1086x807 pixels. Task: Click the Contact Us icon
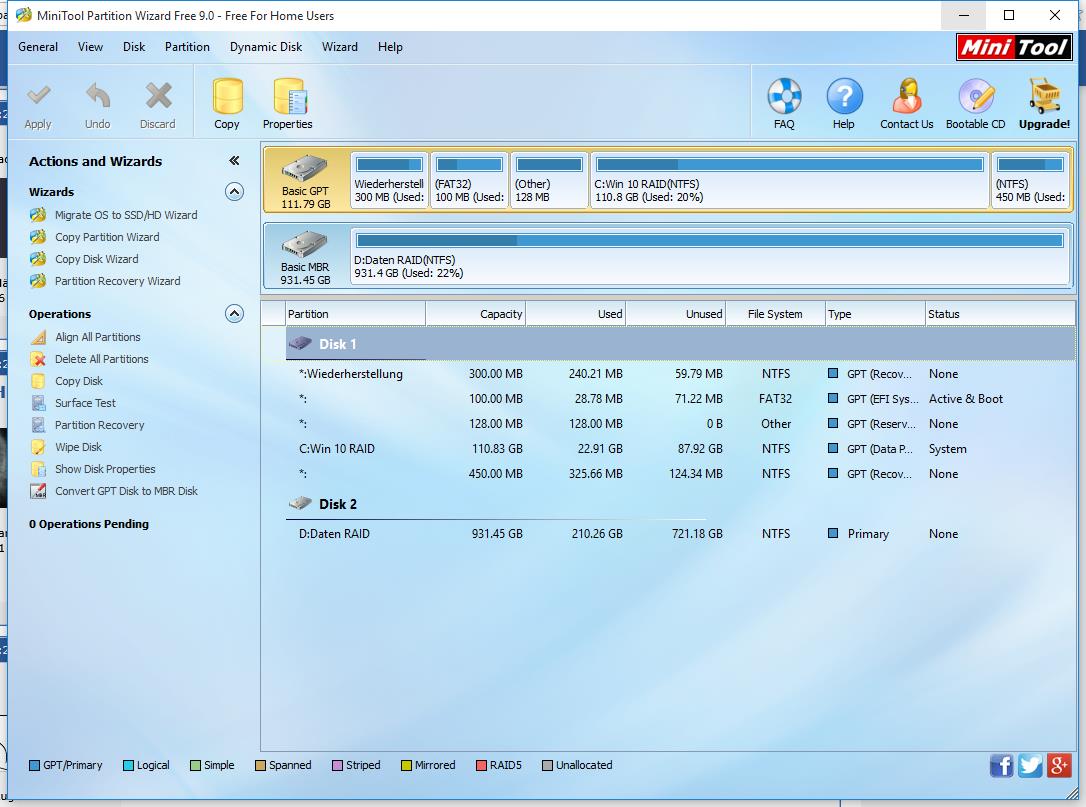tap(907, 96)
